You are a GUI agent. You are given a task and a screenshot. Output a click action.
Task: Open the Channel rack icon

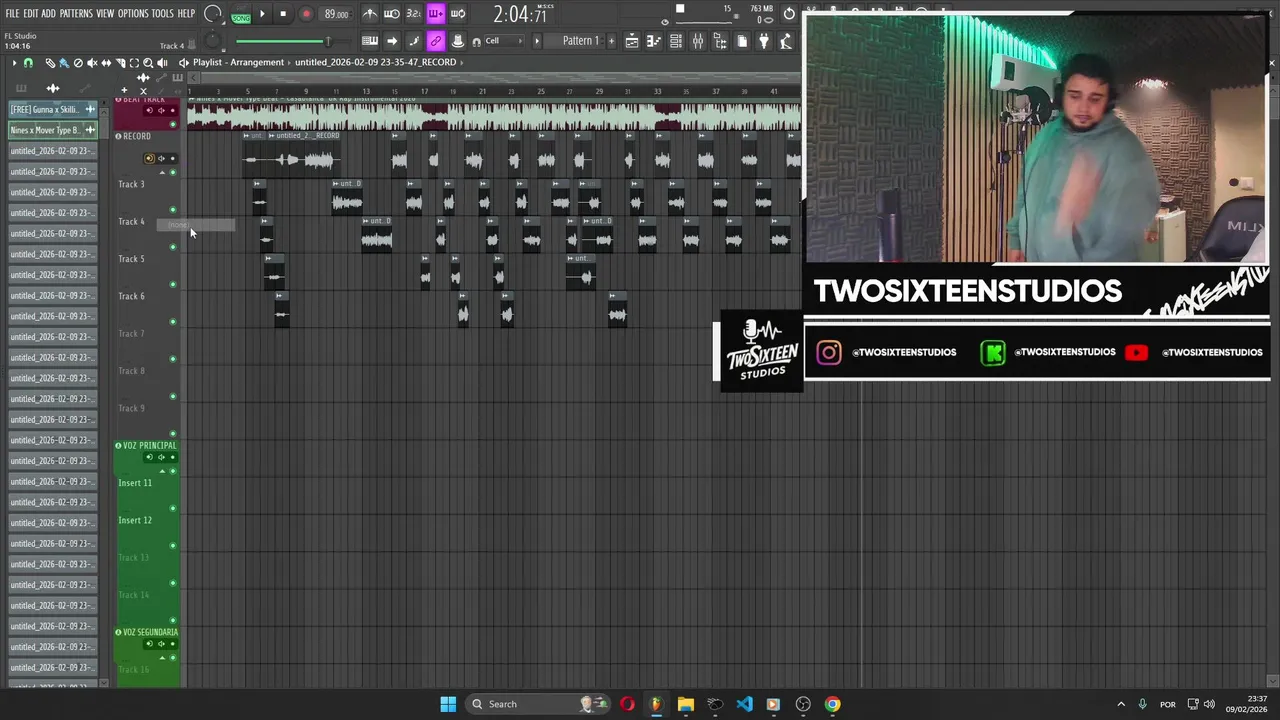click(676, 41)
